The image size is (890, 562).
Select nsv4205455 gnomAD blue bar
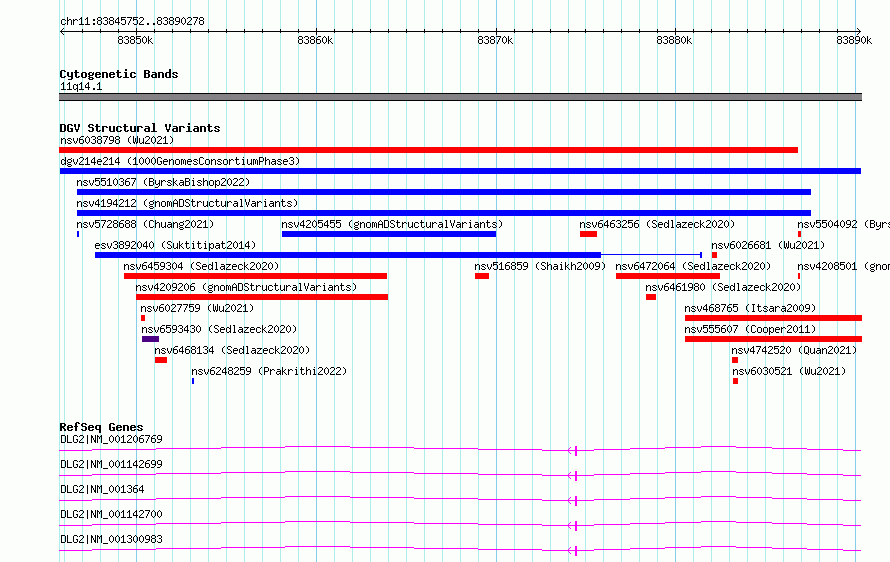tap(389, 234)
